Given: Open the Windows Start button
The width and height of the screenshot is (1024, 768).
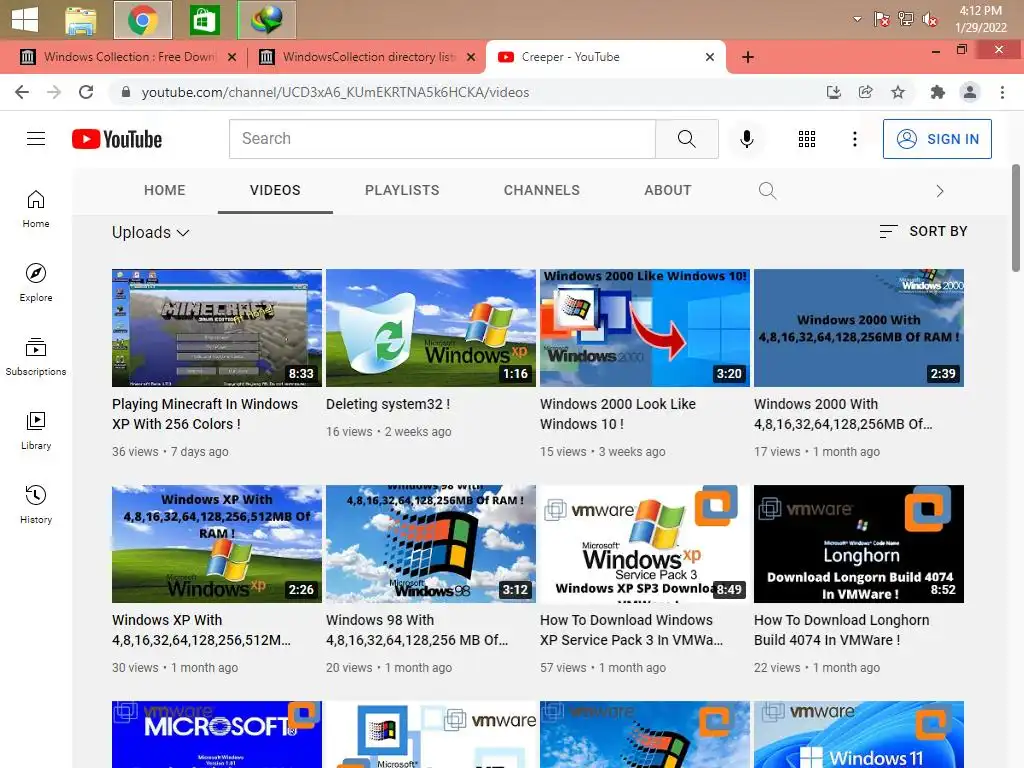Looking at the screenshot, I should (25, 19).
